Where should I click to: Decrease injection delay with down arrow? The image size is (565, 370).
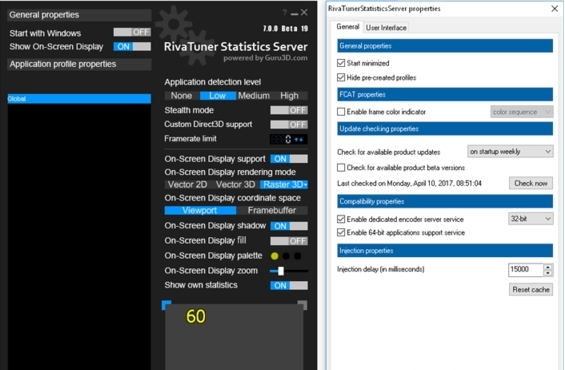pyautogui.click(x=548, y=273)
